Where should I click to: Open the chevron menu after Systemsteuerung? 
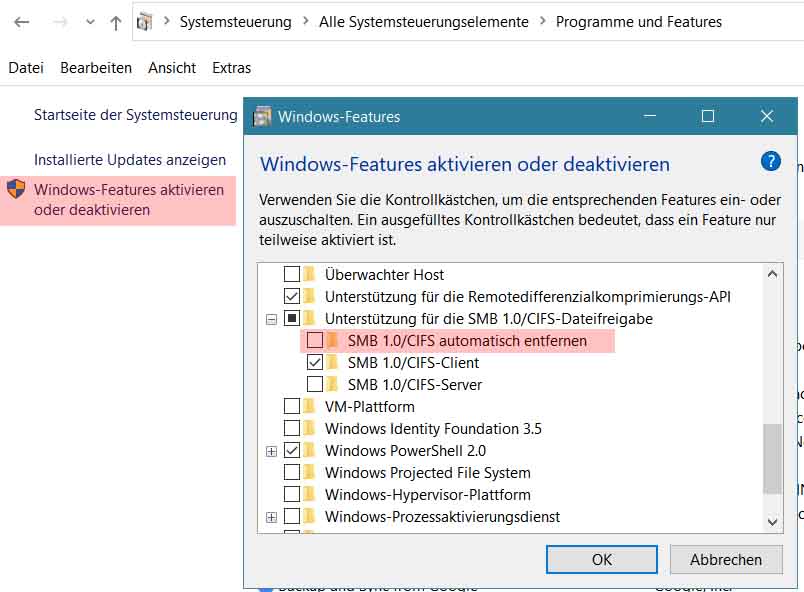tap(306, 21)
